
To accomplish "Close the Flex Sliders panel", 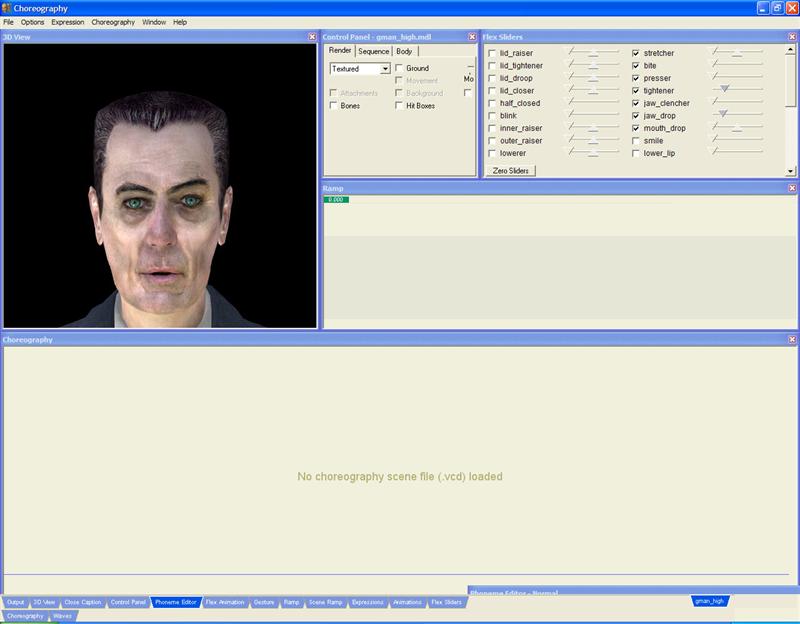I will 791,37.
